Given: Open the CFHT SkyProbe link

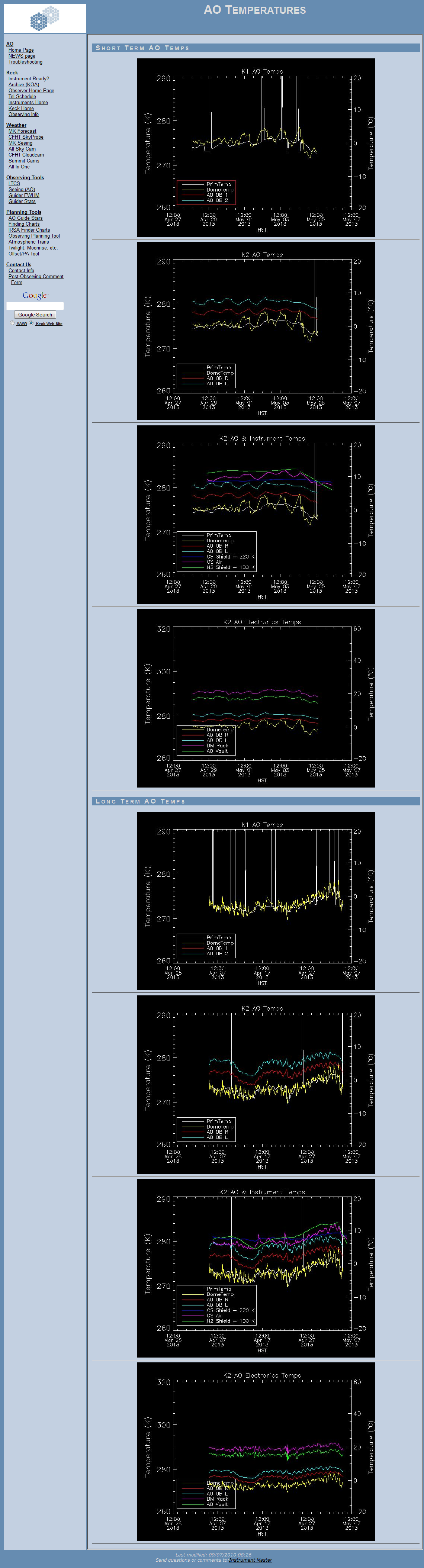Looking at the screenshot, I should coord(26,137).
